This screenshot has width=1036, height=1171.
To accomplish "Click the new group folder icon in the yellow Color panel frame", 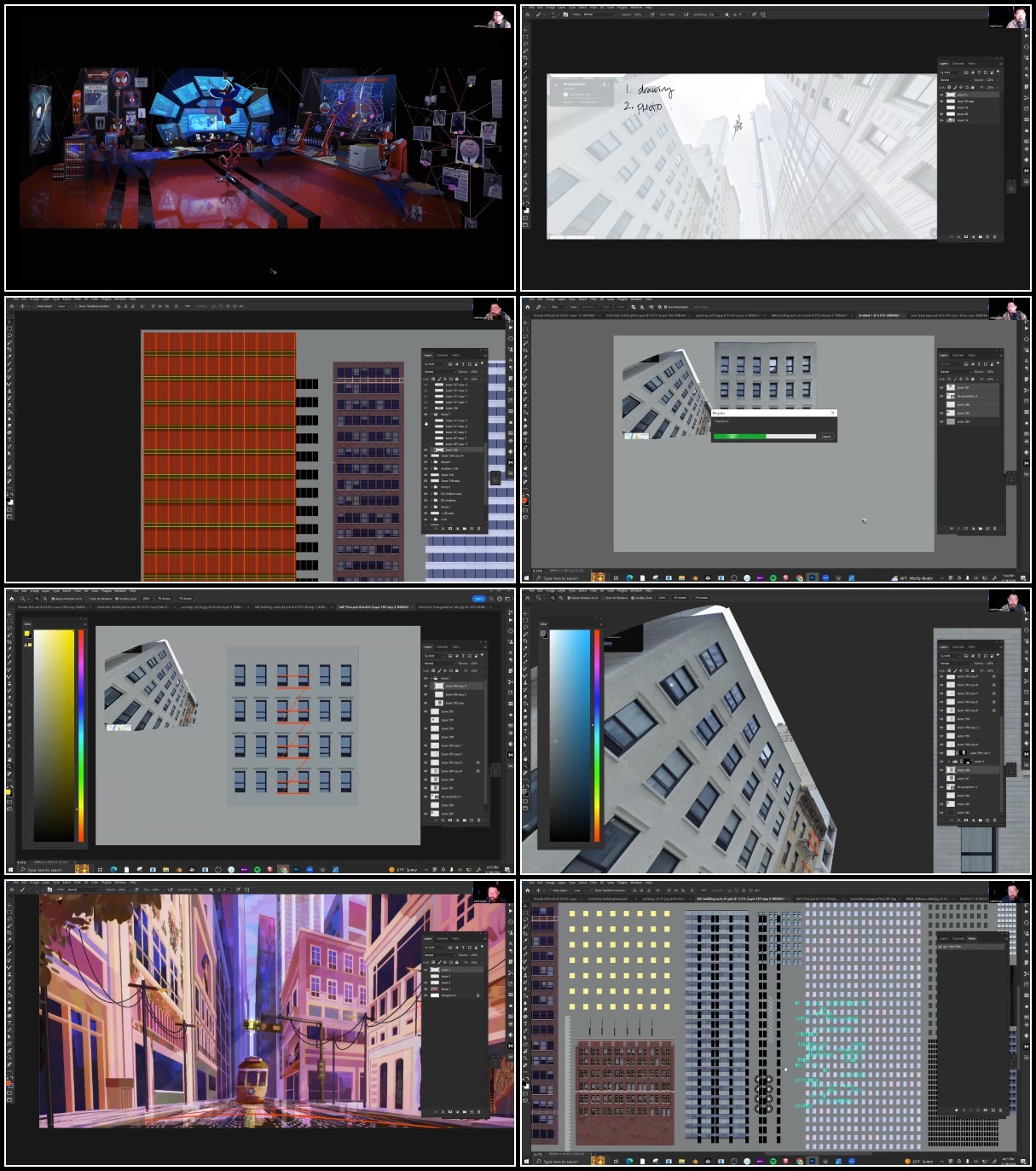I will 465,820.
